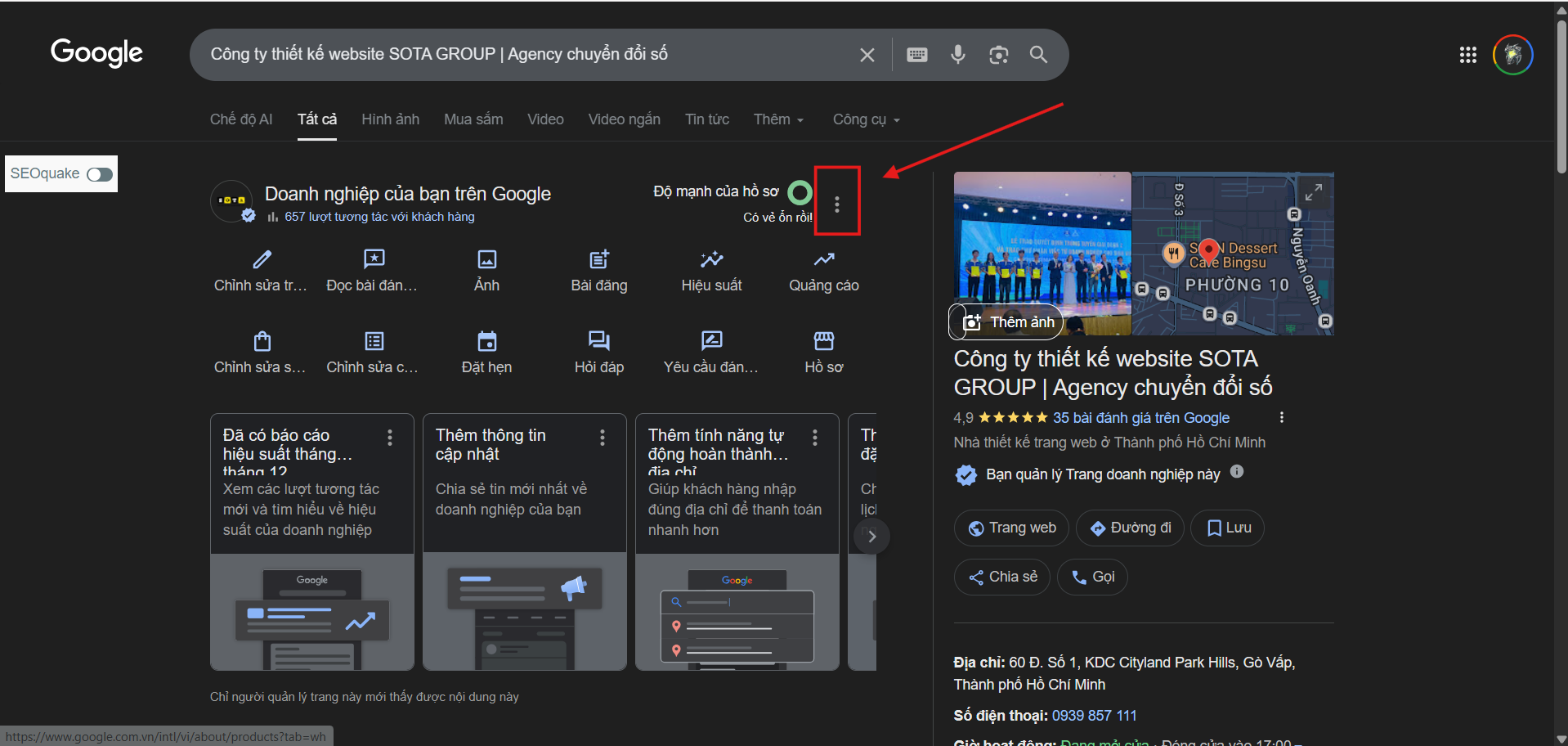The image size is (1568, 746).
Task: Click the Trang web button
Action: [x=1010, y=528]
